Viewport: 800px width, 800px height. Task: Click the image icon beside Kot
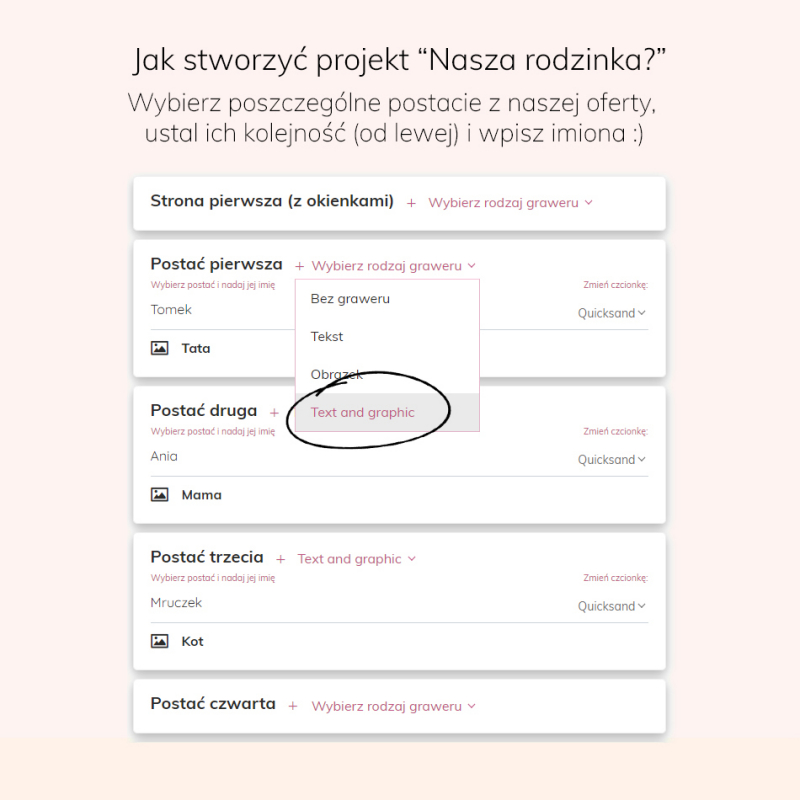(x=160, y=641)
